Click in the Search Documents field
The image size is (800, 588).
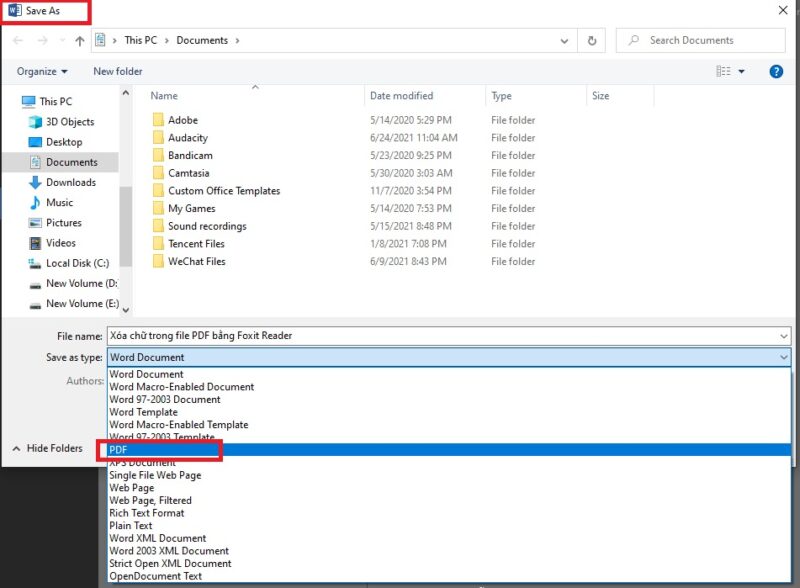(x=701, y=40)
